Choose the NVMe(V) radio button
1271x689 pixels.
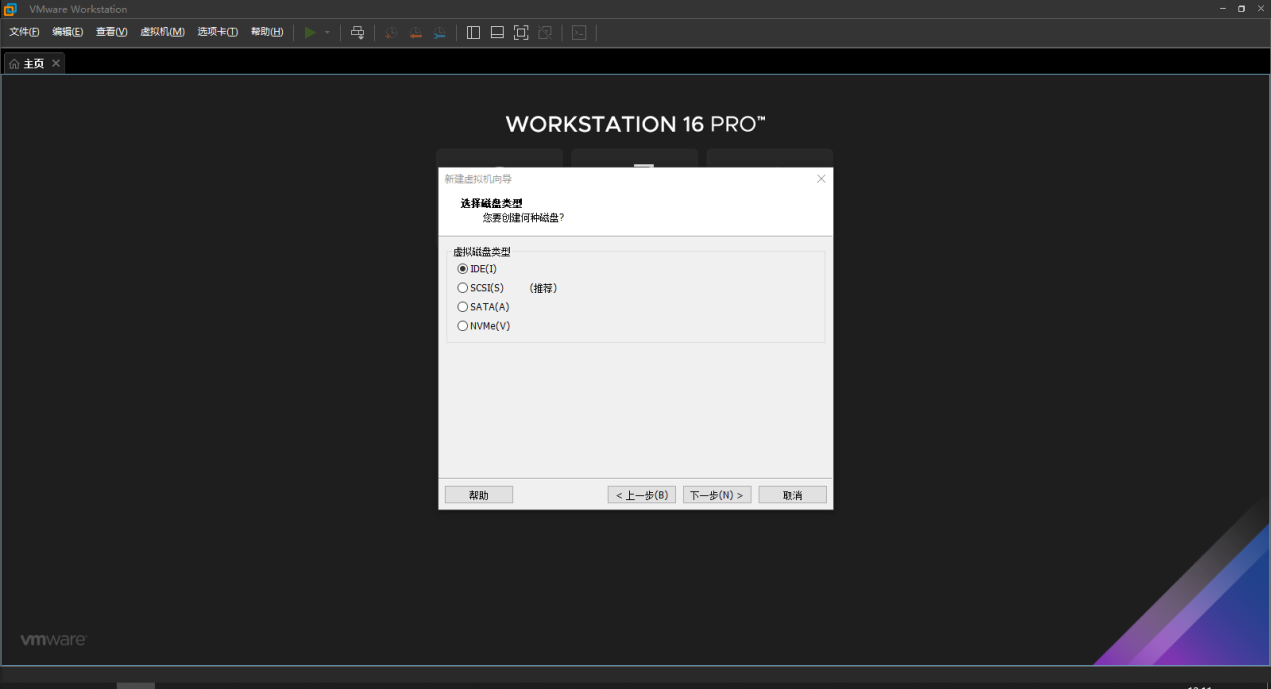(463, 326)
